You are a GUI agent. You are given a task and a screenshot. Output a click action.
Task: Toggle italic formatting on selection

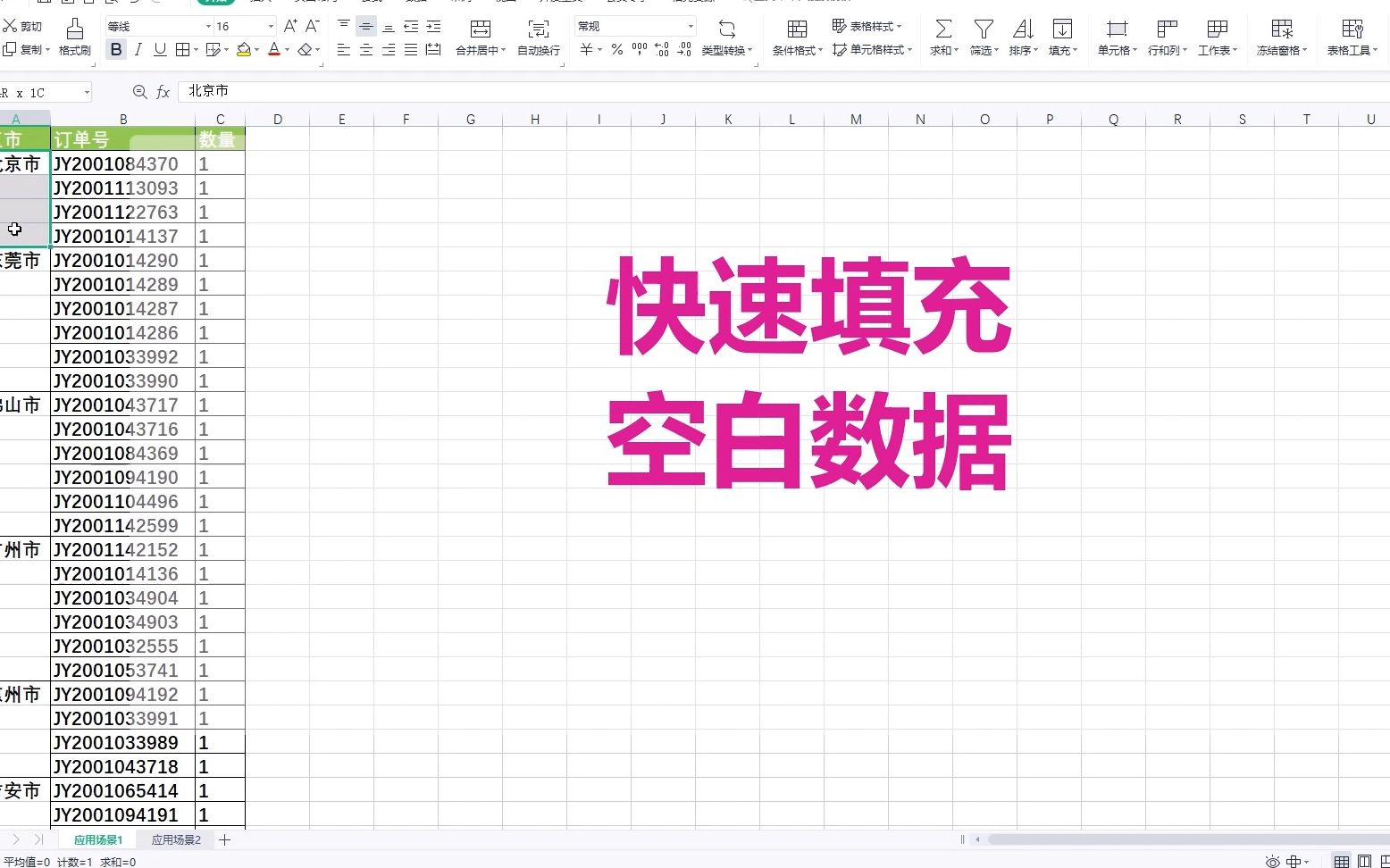tap(137, 50)
